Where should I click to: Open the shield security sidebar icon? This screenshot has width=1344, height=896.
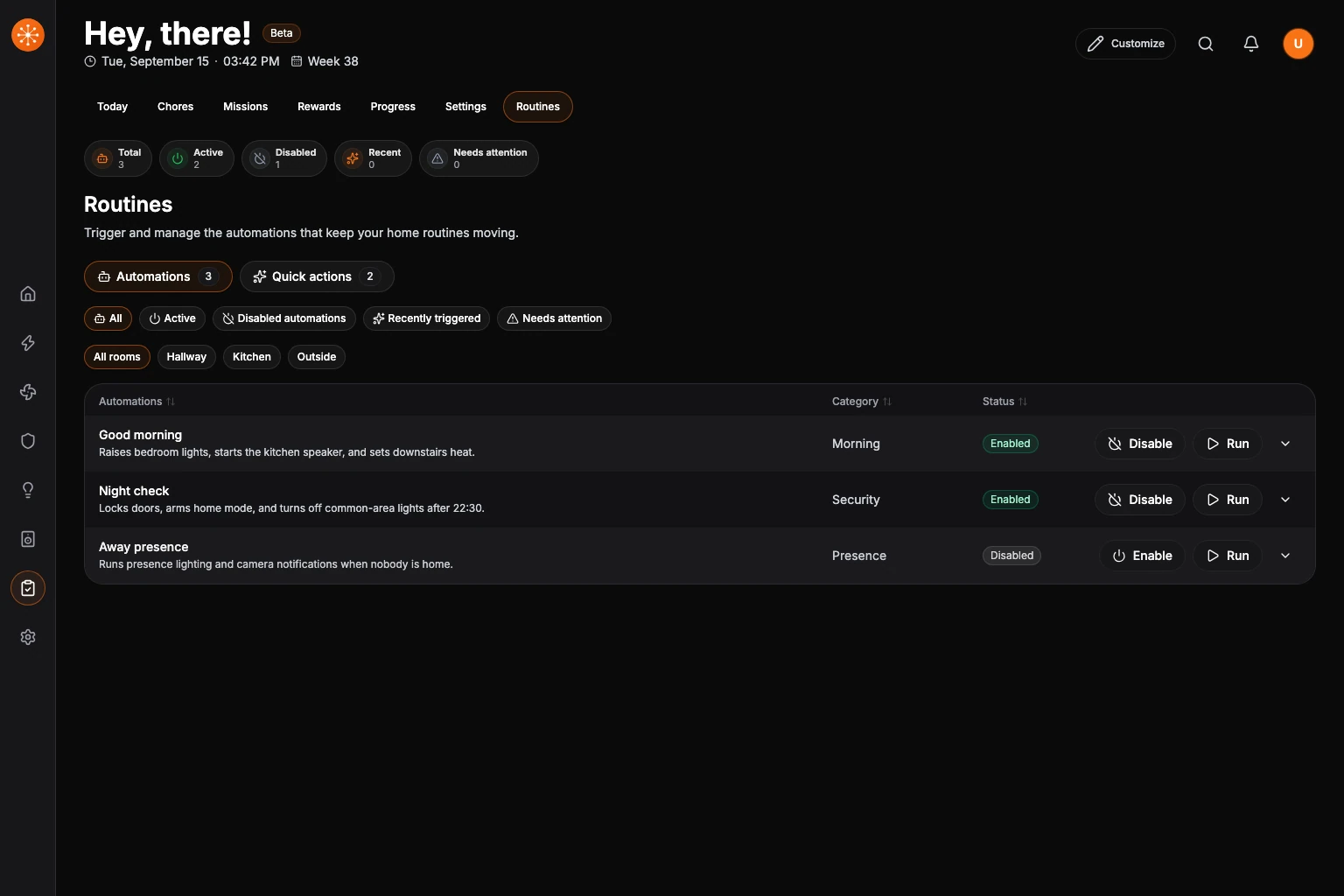pos(28,441)
